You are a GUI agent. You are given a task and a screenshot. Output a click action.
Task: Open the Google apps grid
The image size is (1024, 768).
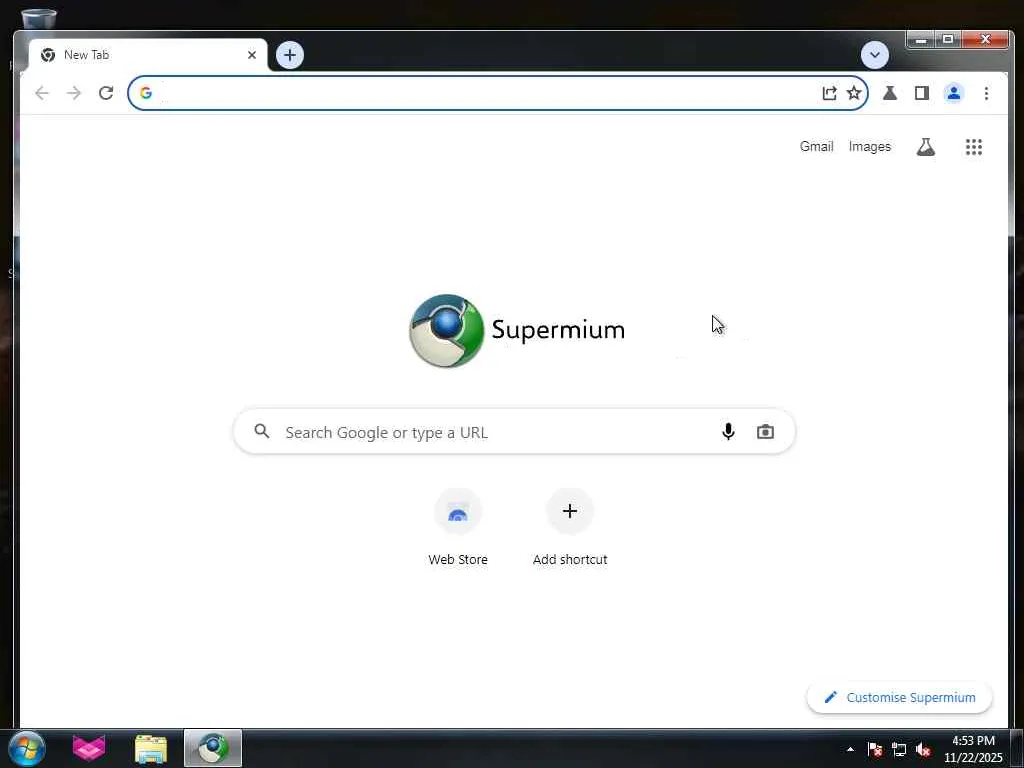974,147
